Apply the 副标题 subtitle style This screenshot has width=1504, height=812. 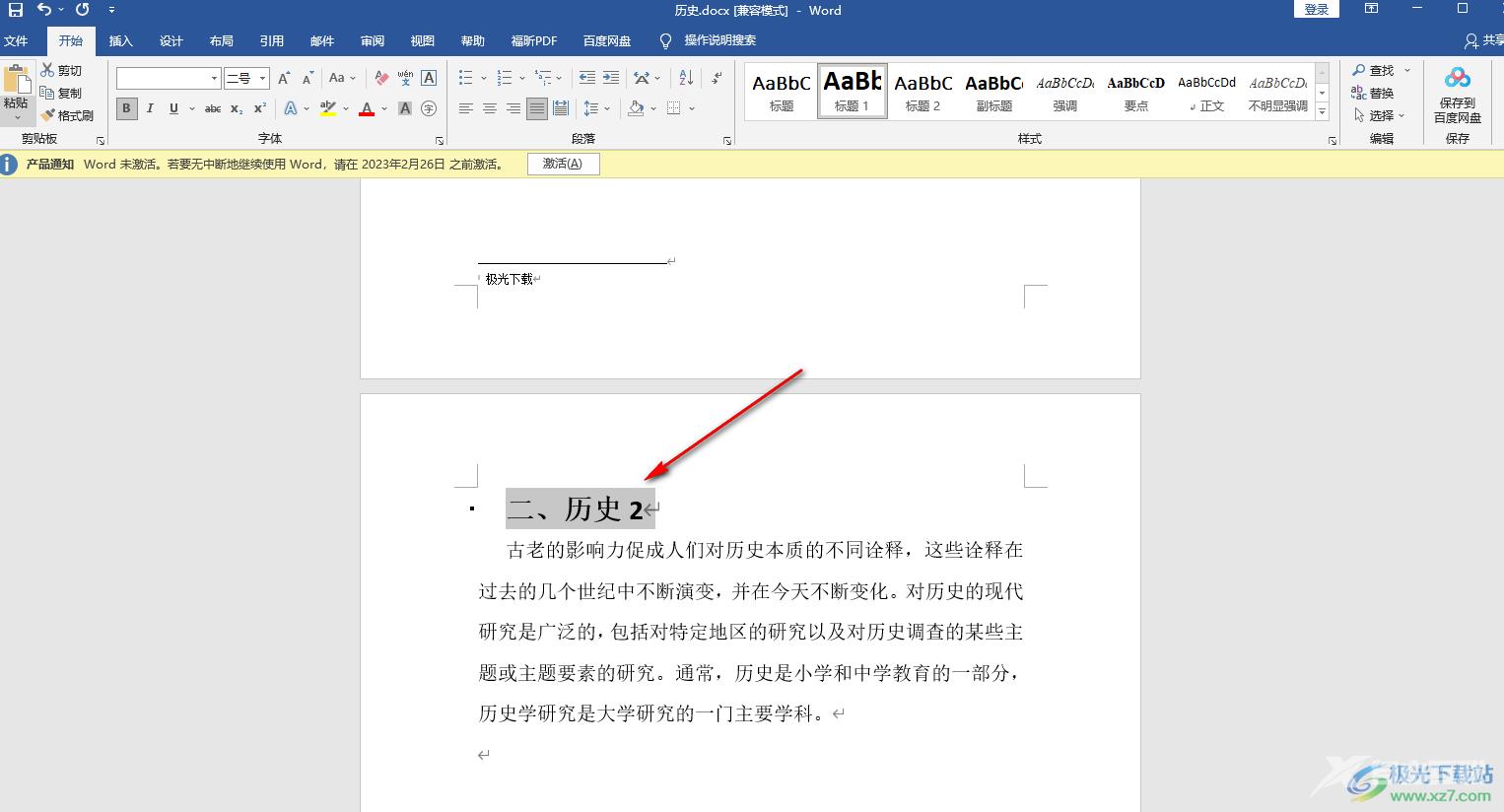point(994,92)
